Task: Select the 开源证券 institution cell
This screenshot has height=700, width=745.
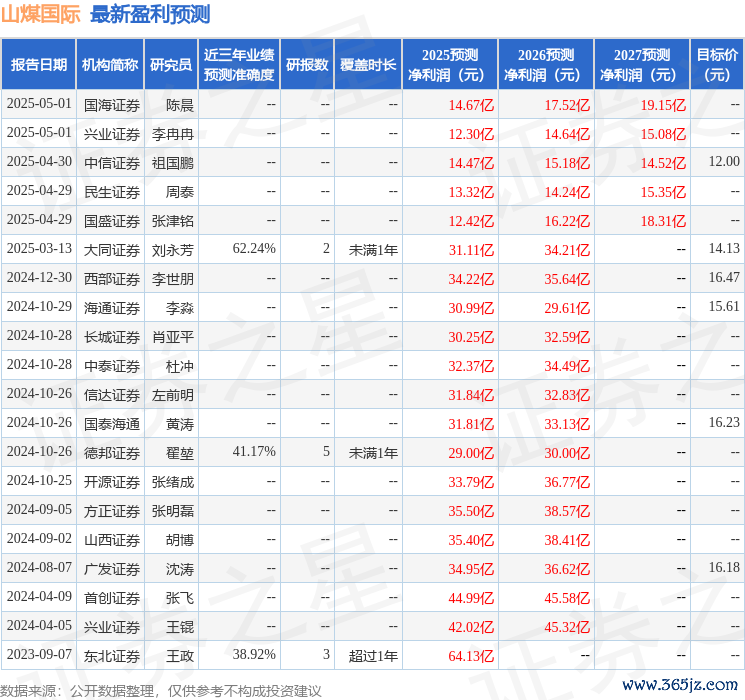Action: pos(112,482)
